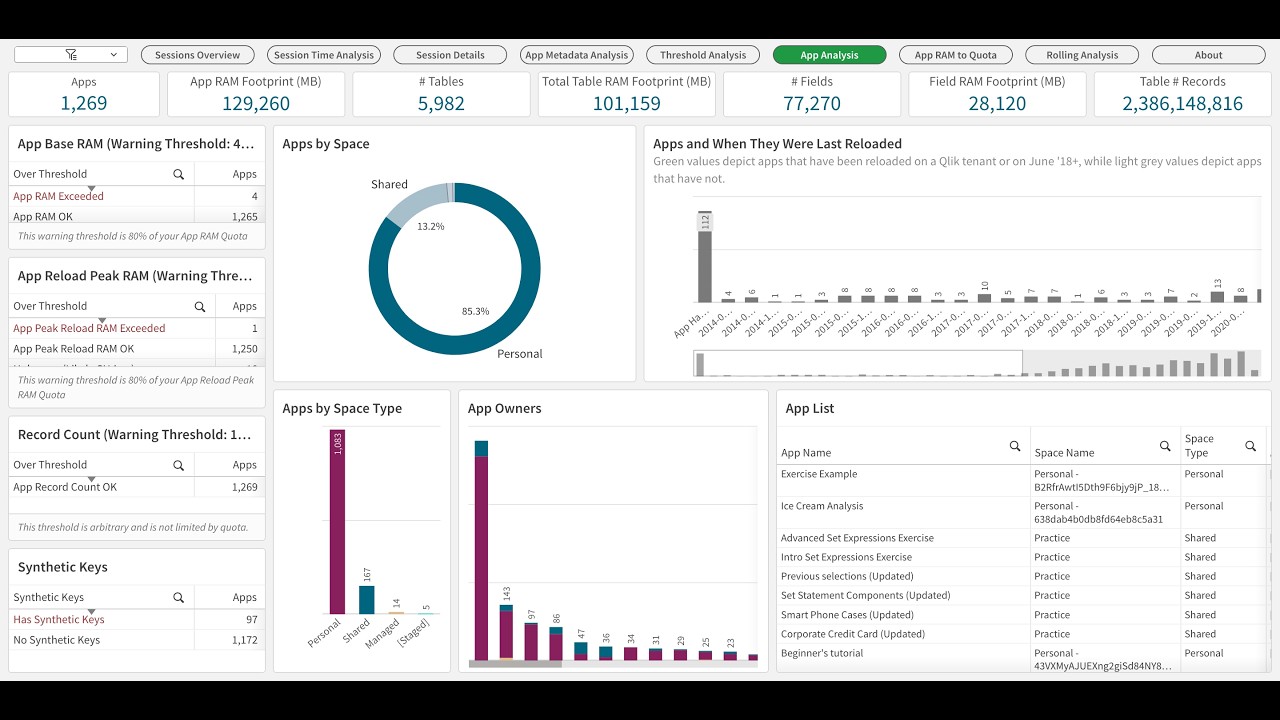Click the mini chart range slider under reload chart

click(858, 363)
